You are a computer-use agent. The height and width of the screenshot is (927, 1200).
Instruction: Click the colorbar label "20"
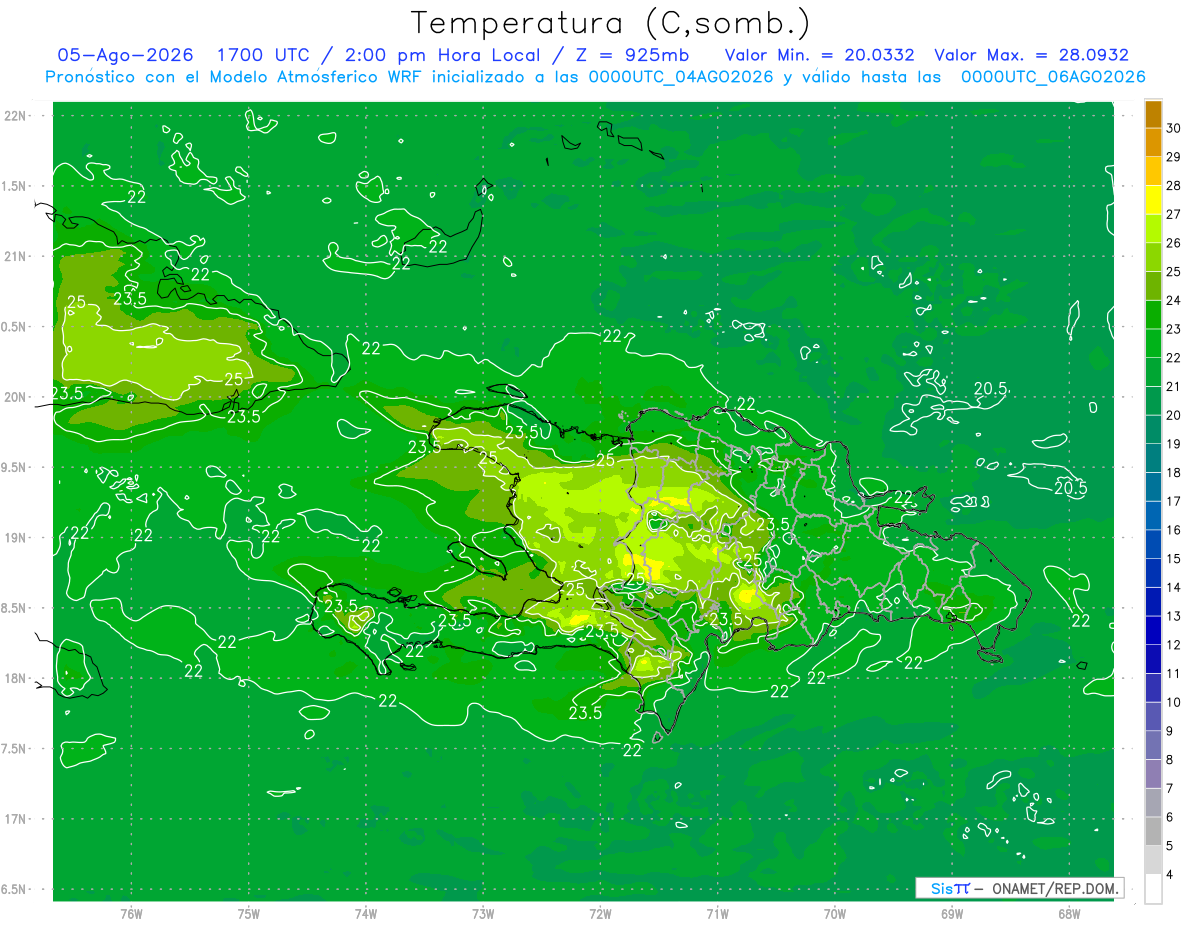coord(1173,415)
